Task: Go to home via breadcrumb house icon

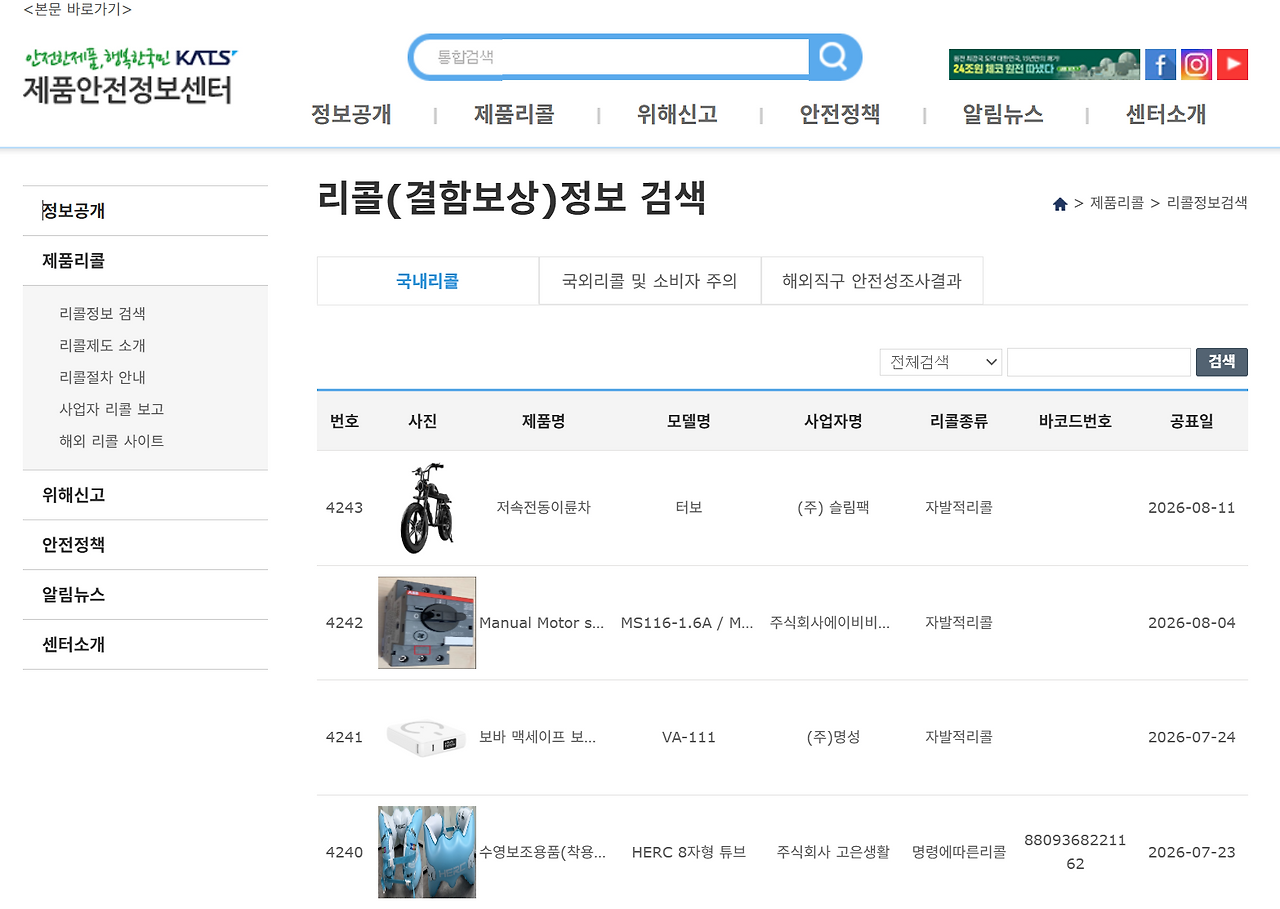Action: click(1060, 203)
